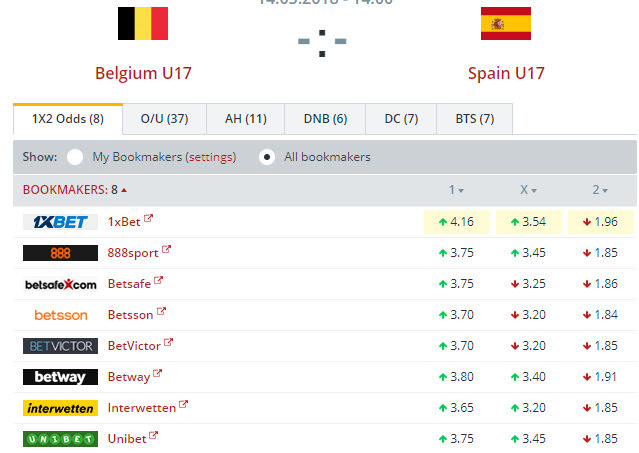Click the Belgium flag icon
Image resolution: width=639 pixels, height=453 pixels.
(143, 23)
